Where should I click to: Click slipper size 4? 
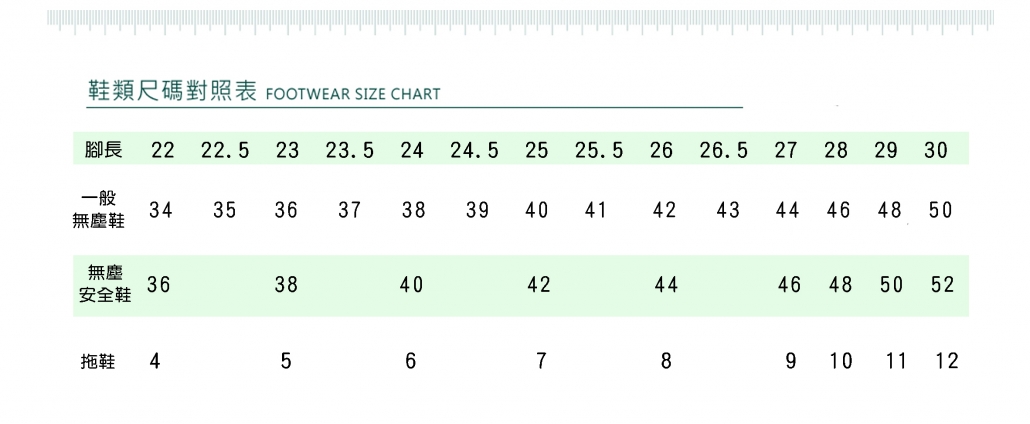click(x=155, y=362)
